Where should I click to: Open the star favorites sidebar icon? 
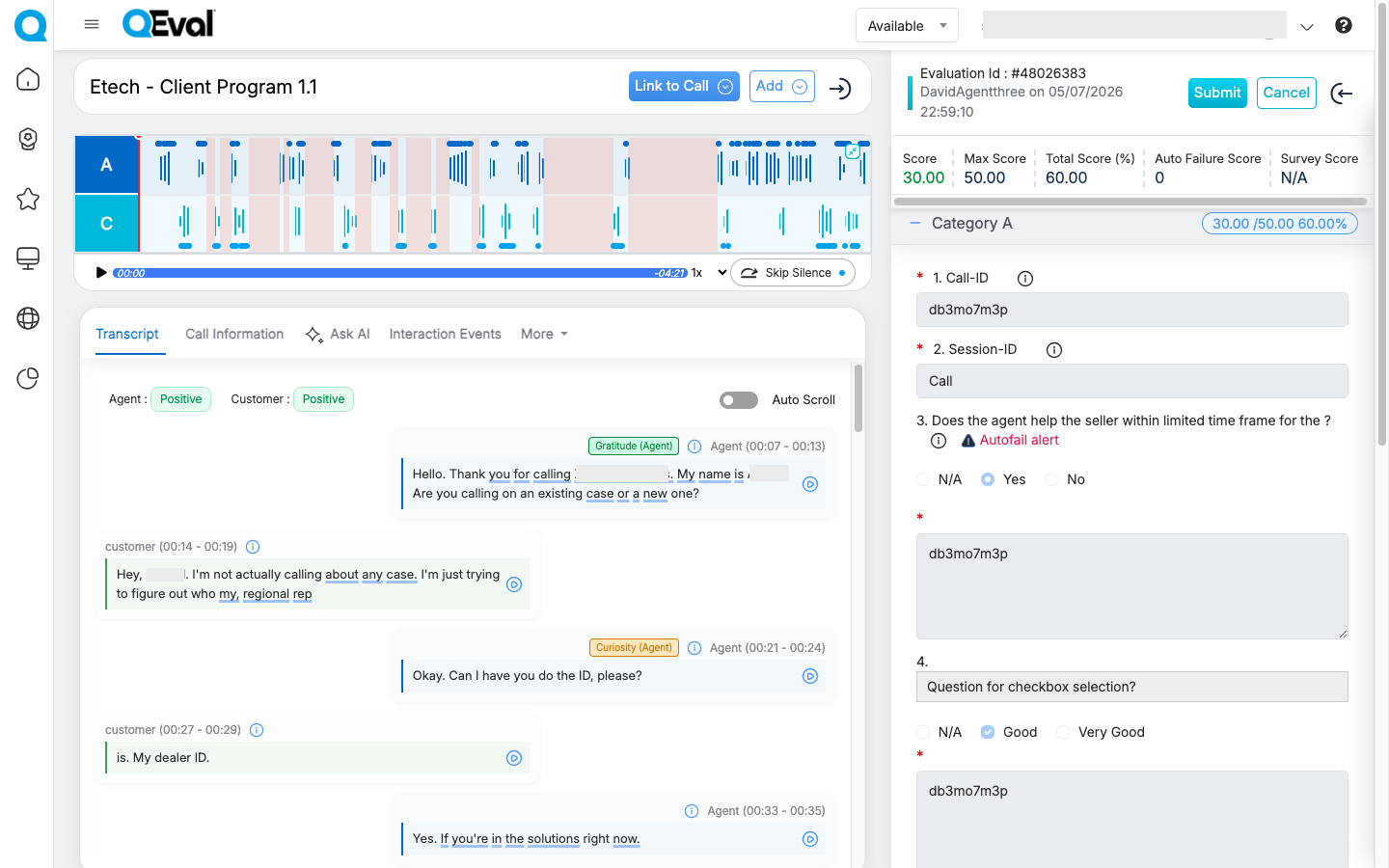28,199
